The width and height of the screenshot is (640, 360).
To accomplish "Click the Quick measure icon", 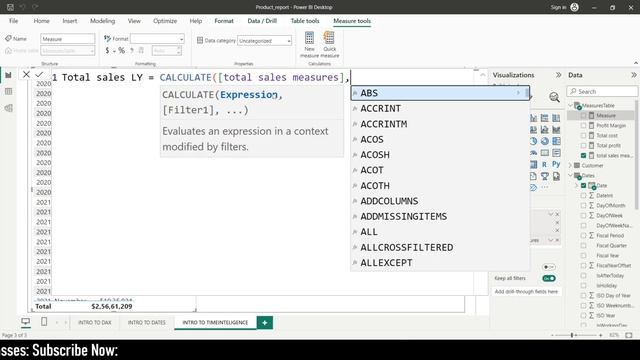I will point(329,38).
